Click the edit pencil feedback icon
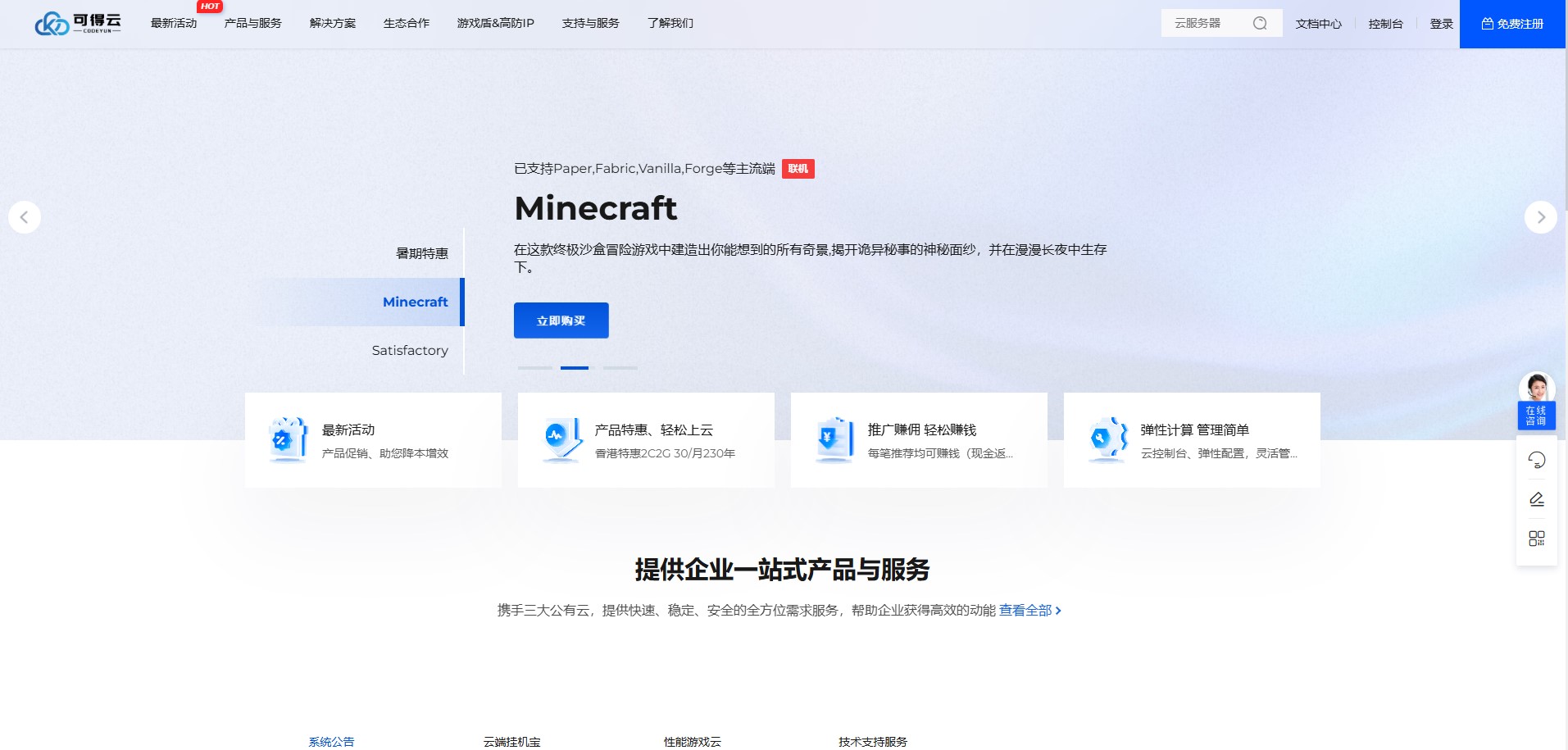 [x=1537, y=499]
